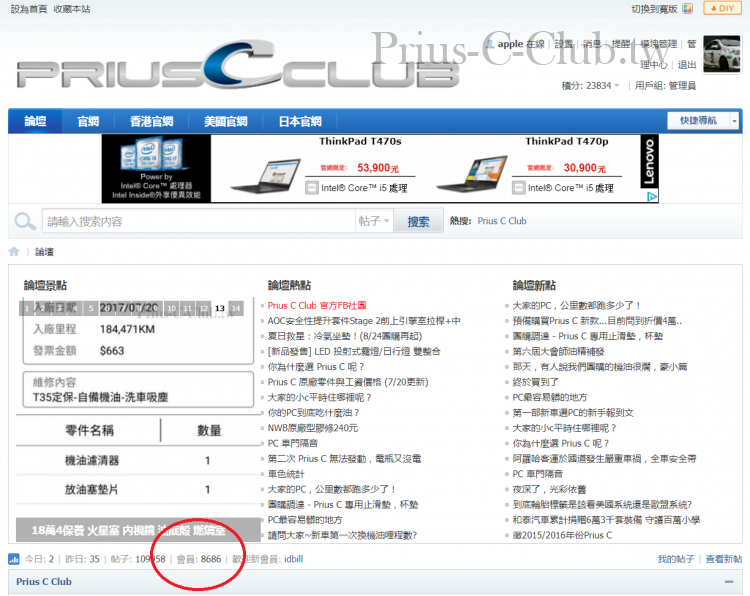Open the 日本官網 navigation tab

pyautogui.click(x=300, y=121)
